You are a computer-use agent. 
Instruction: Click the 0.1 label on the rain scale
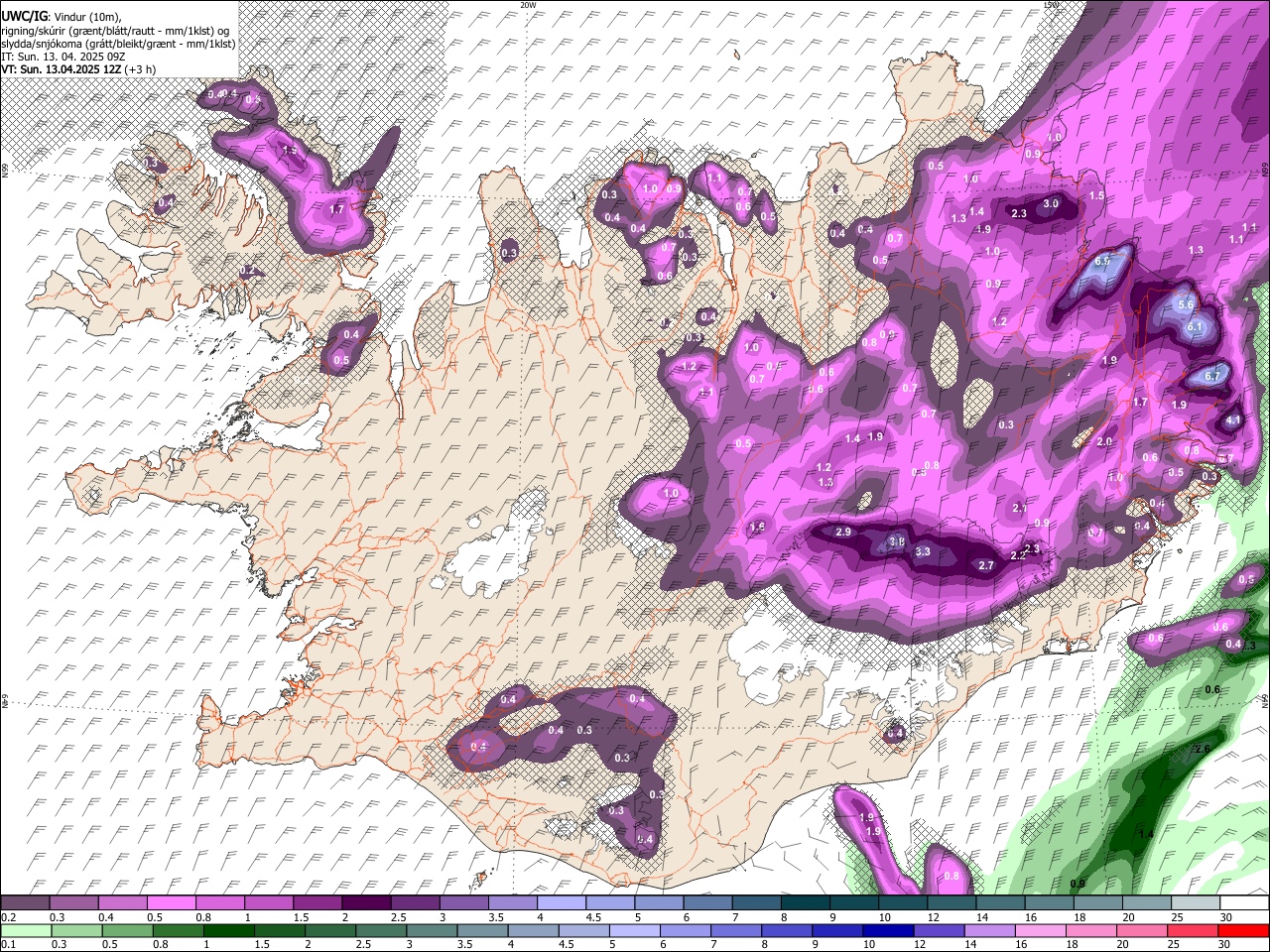point(8,944)
